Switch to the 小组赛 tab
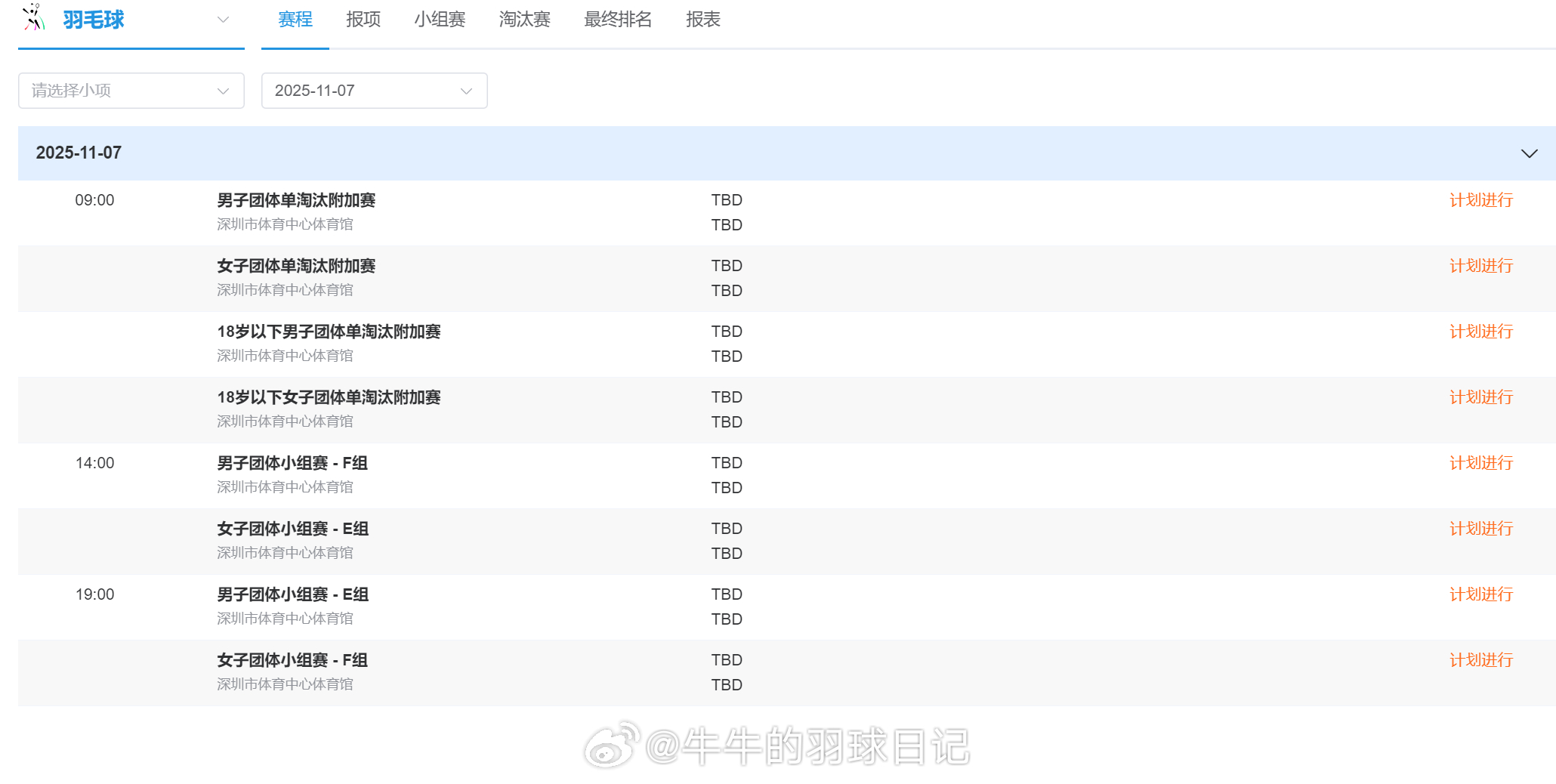The image size is (1556, 784). point(440,19)
